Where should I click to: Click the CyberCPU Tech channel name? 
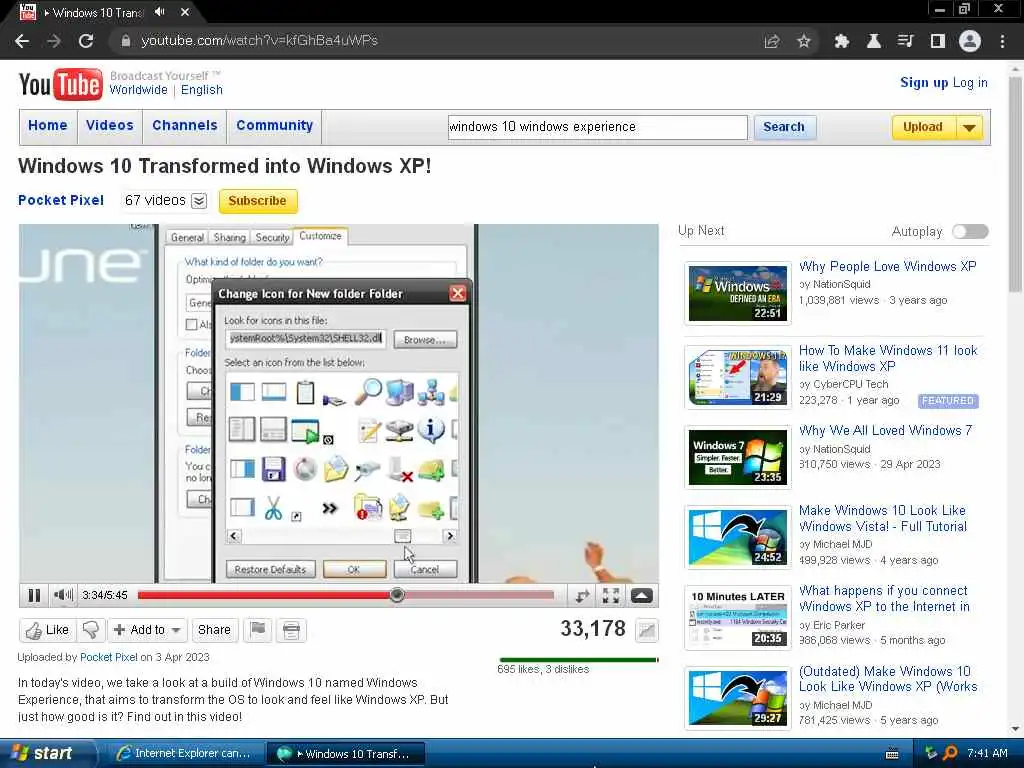(850, 385)
